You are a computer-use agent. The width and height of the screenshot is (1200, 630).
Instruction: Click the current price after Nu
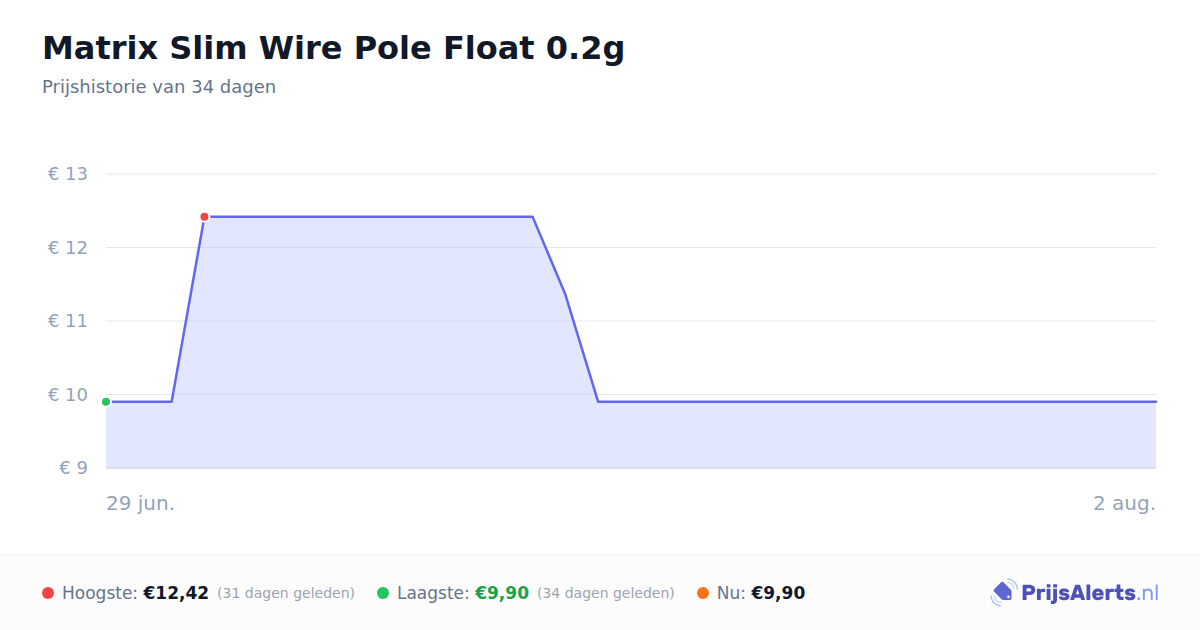pyautogui.click(x=778, y=593)
